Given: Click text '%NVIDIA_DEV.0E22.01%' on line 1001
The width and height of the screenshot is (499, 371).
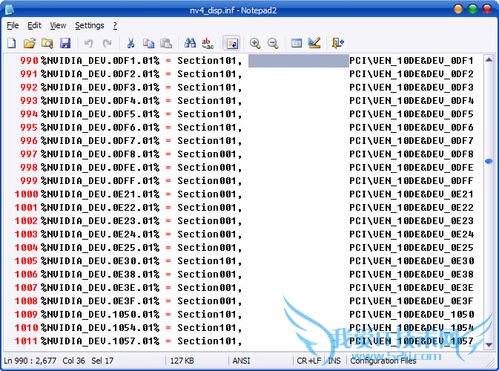Looking at the screenshot, I should pyautogui.click(x=100, y=207).
